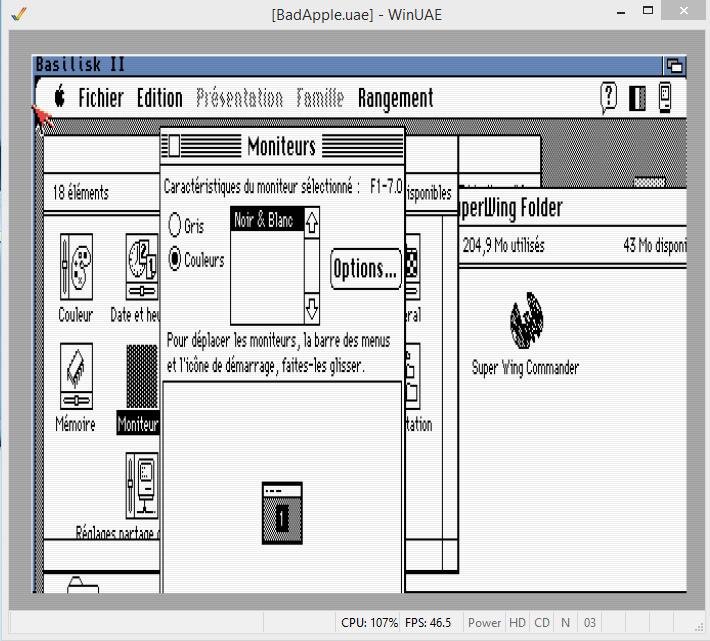
Task: Click the Super Wing Commander label
Action: click(x=525, y=368)
